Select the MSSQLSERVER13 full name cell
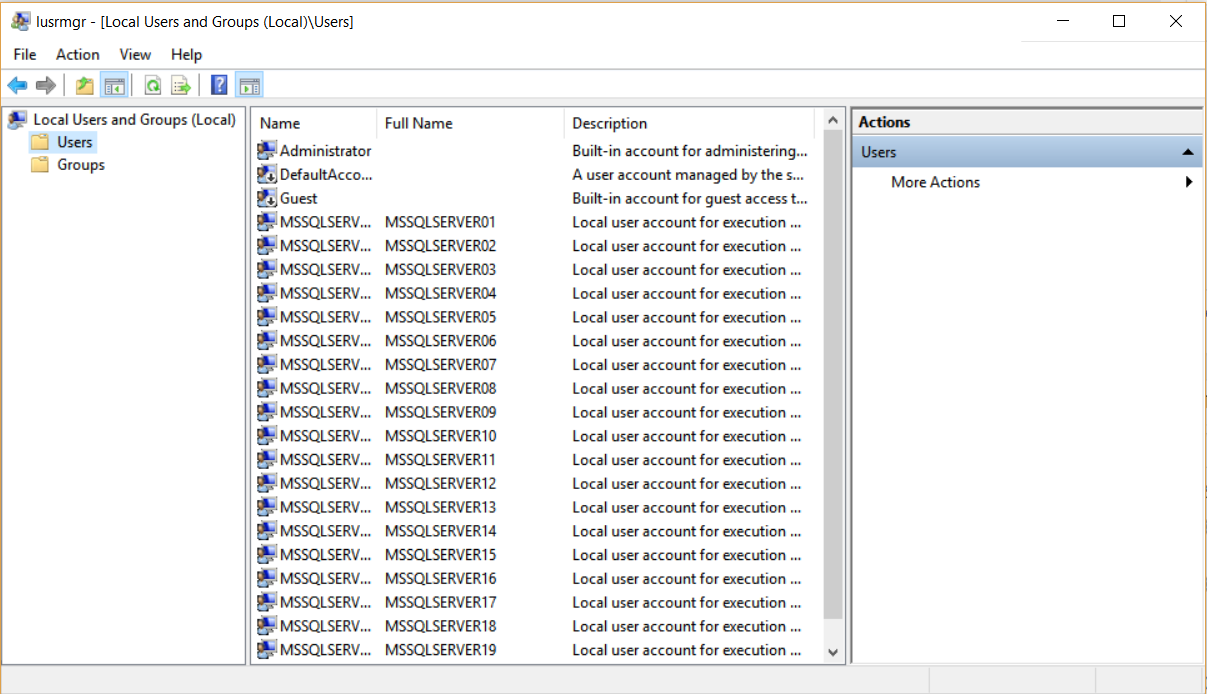Image resolution: width=1207 pixels, height=694 pixels. click(440, 507)
